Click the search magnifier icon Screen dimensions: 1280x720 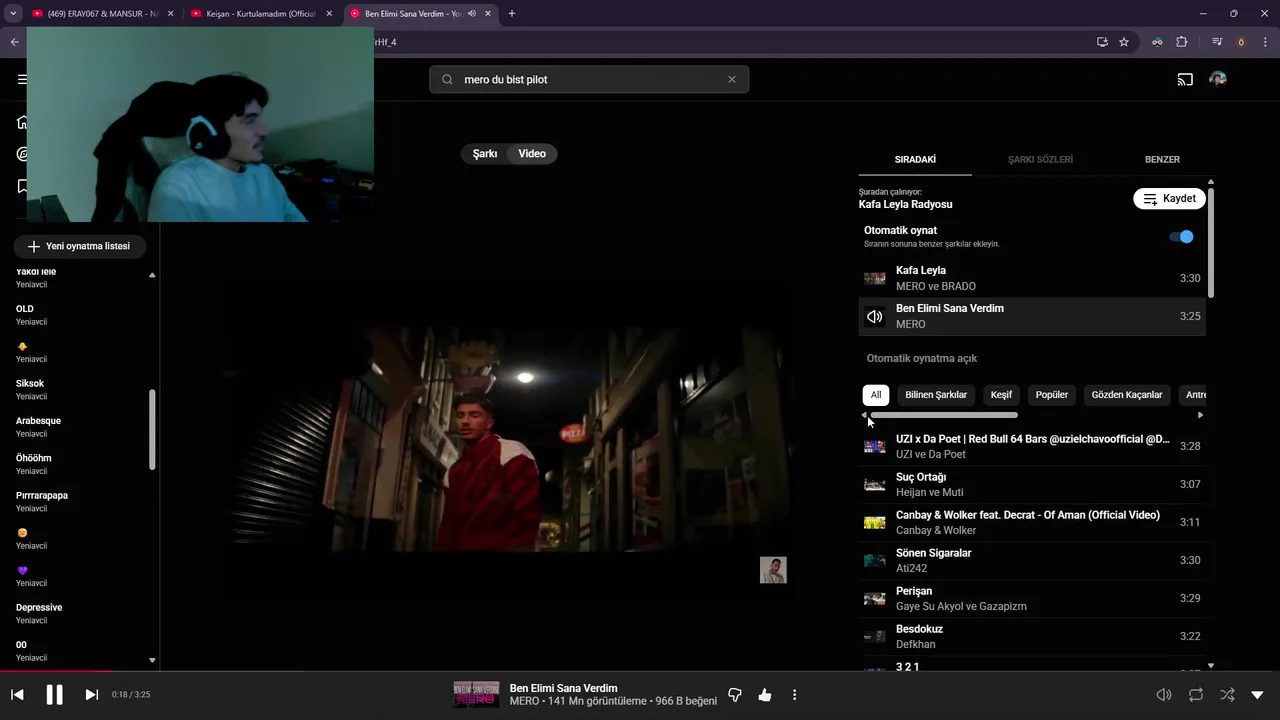[x=447, y=80]
